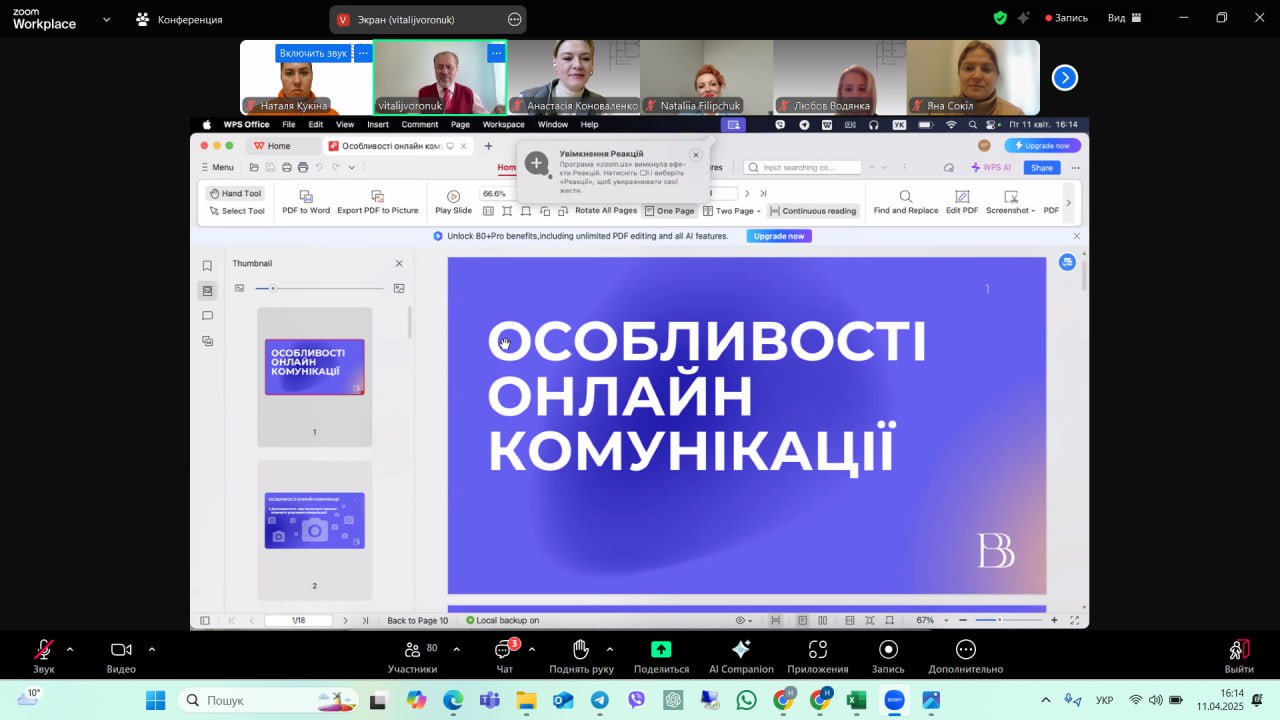Open the AI Companion icon
1280x720 pixels.
tap(741, 650)
